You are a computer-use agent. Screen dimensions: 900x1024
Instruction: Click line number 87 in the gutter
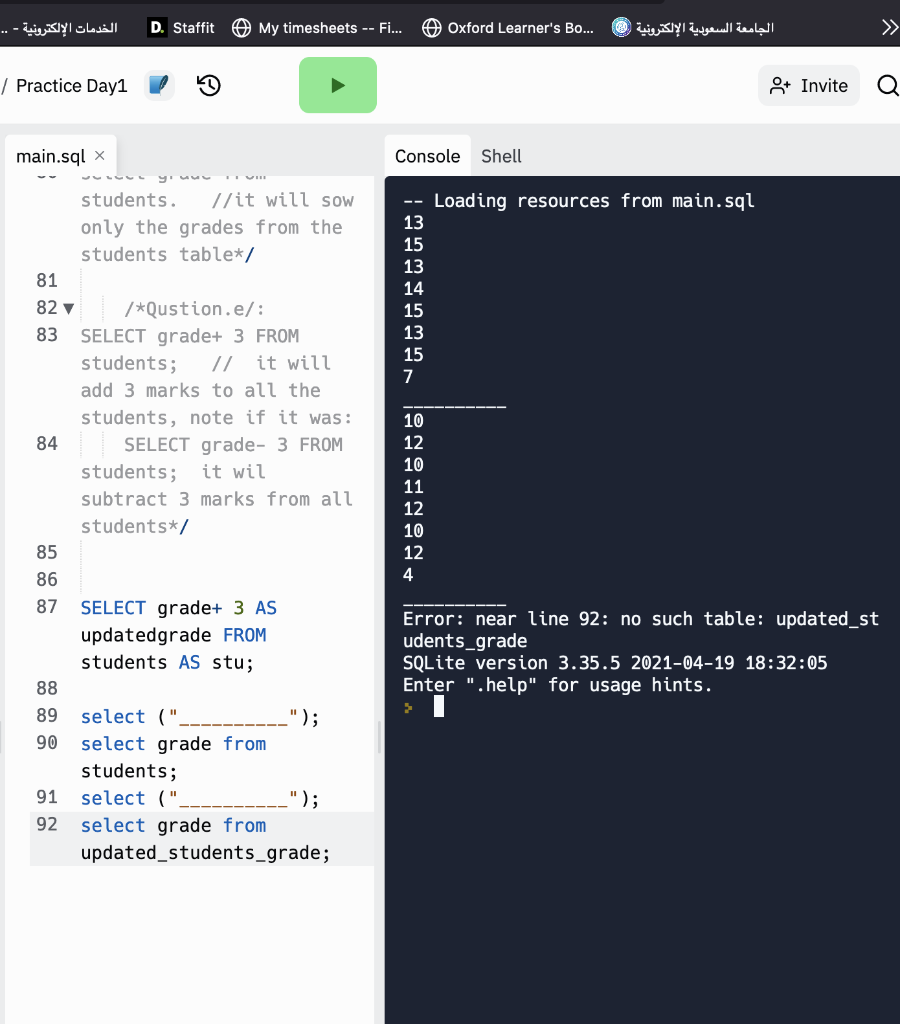[x=47, y=607]
